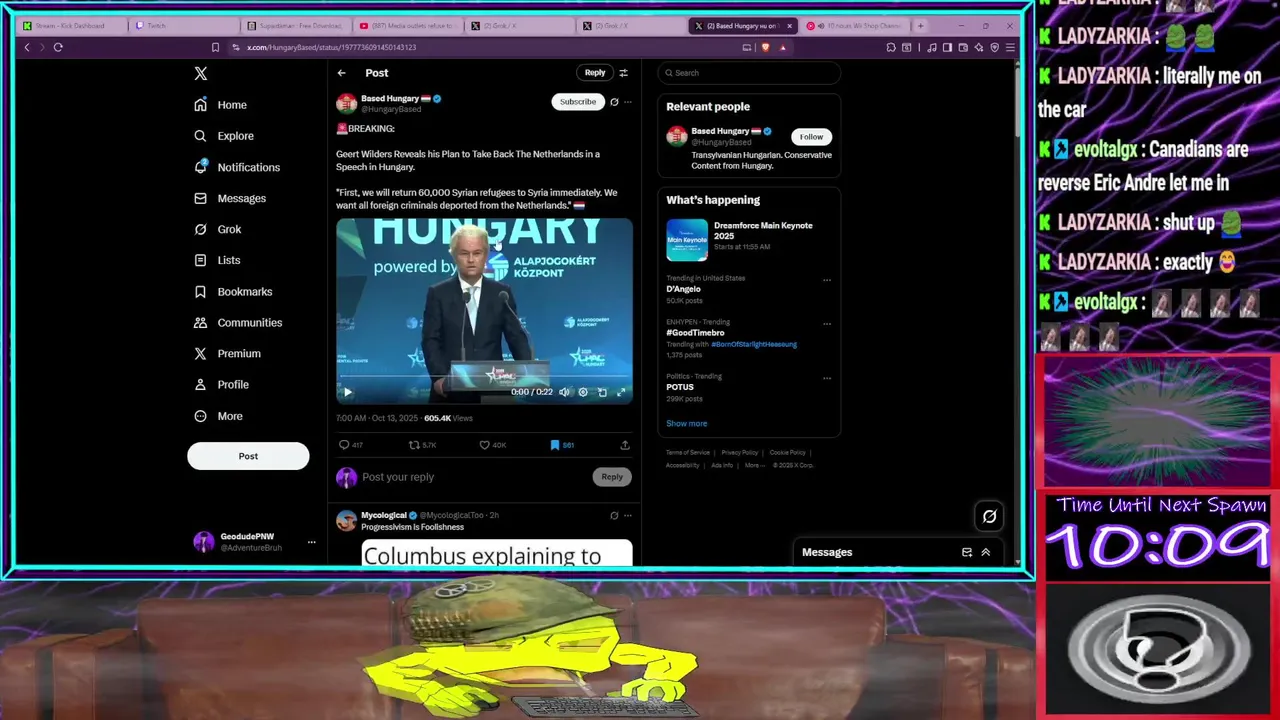Open video settings gear
Screen dimensions: 1280x720
pyautogui.click(x=583, y=392)
